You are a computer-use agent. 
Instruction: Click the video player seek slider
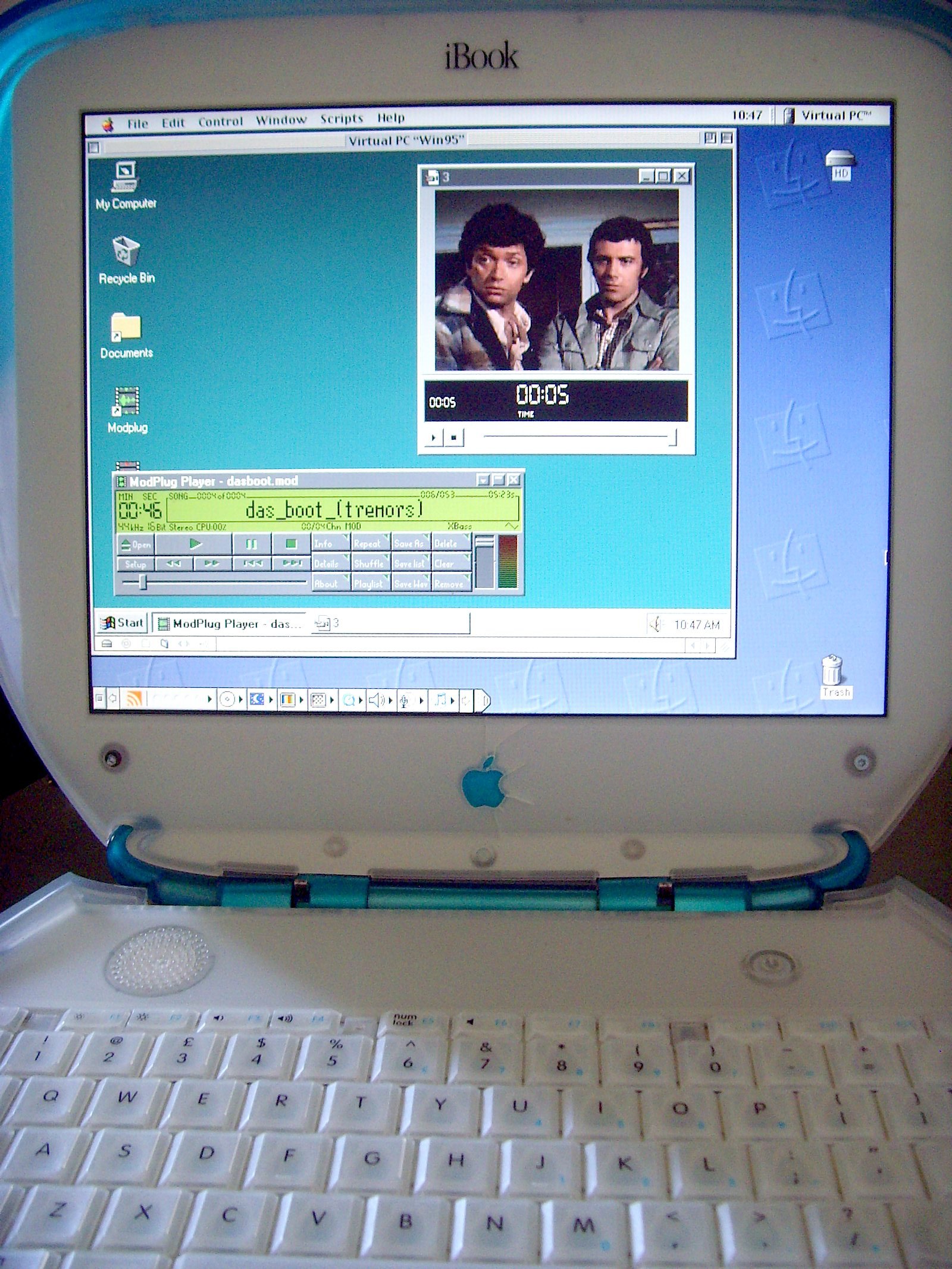pos(580,437)
